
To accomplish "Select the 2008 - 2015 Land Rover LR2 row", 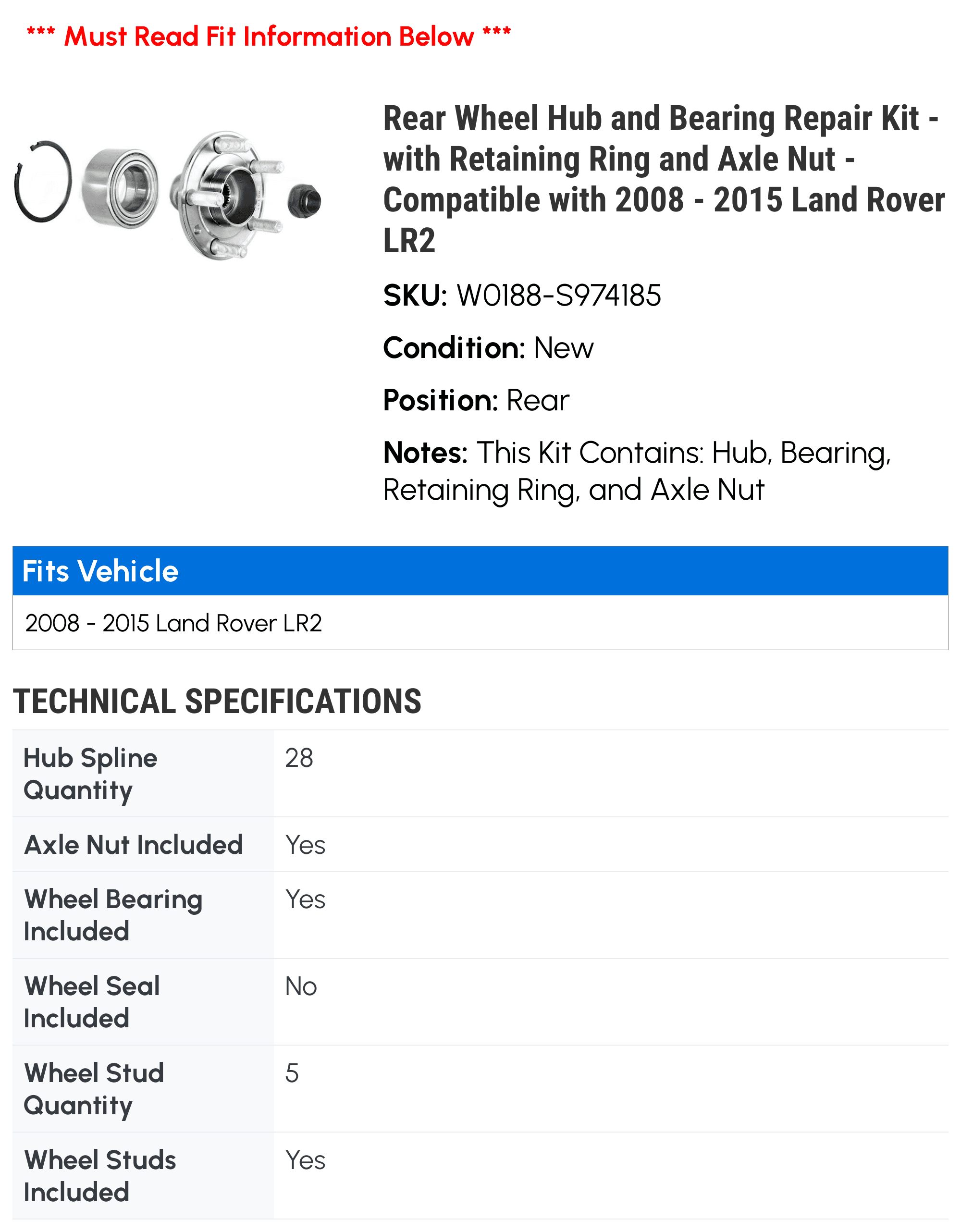I will tap(480, 623).
